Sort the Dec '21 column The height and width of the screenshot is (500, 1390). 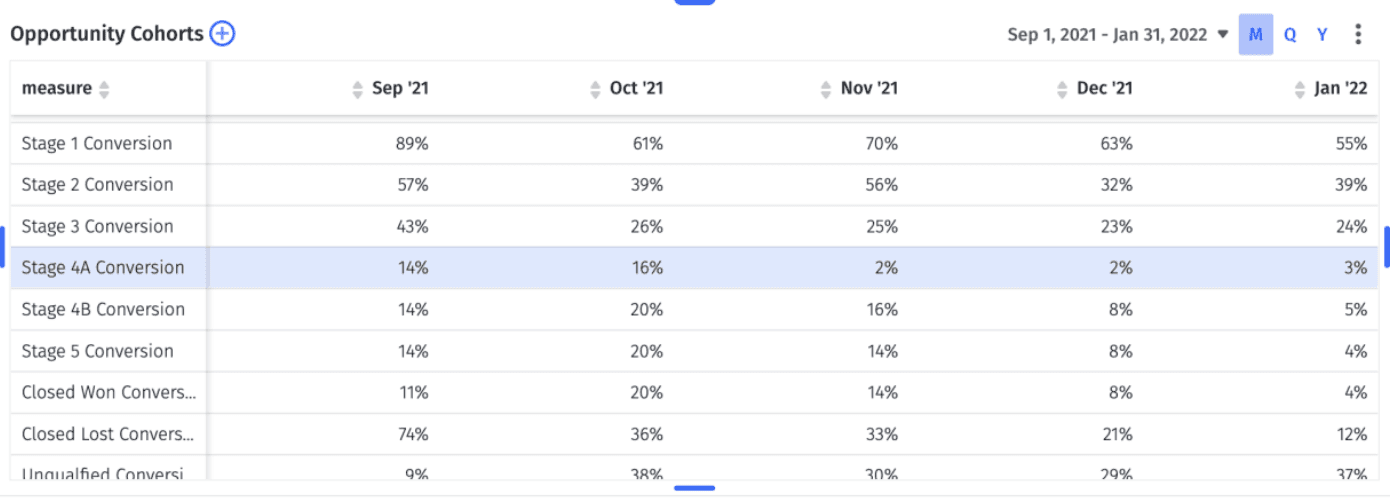[1062, 89]
